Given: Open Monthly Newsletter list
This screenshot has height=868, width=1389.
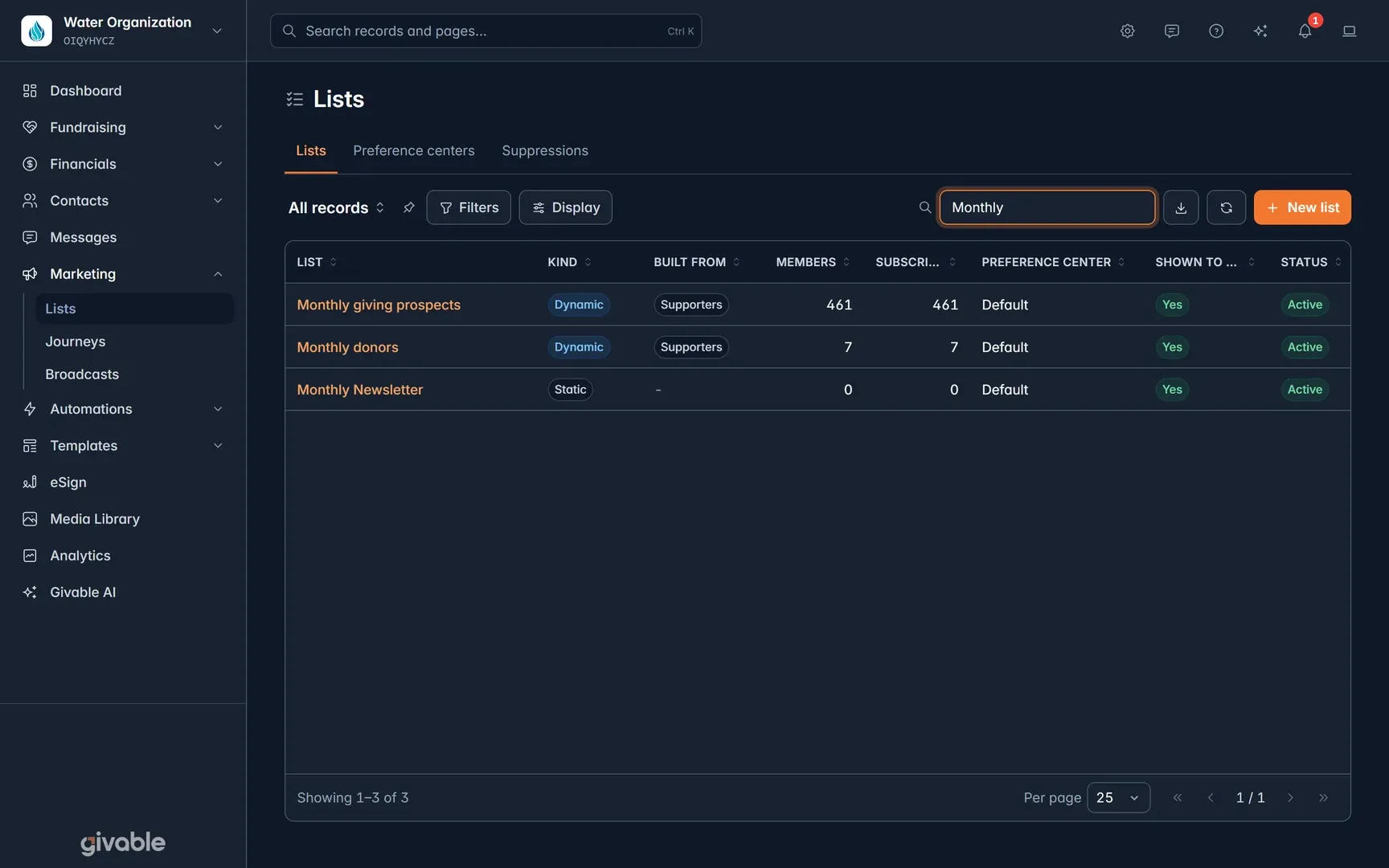Looking at the screenshot, I should [359, 390].
